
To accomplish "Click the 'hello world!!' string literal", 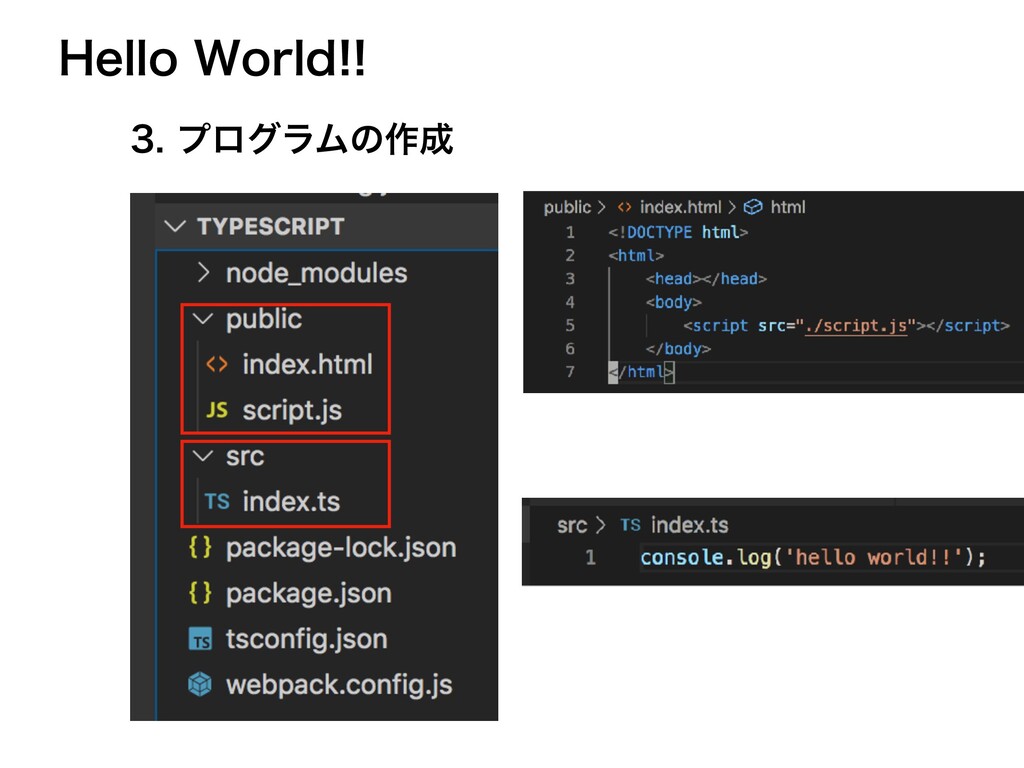I will pyautogui.click(x=874, y=558).
